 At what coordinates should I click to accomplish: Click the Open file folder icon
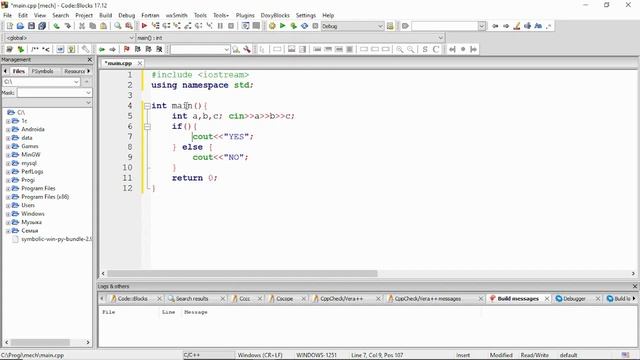tap(20, 26)
